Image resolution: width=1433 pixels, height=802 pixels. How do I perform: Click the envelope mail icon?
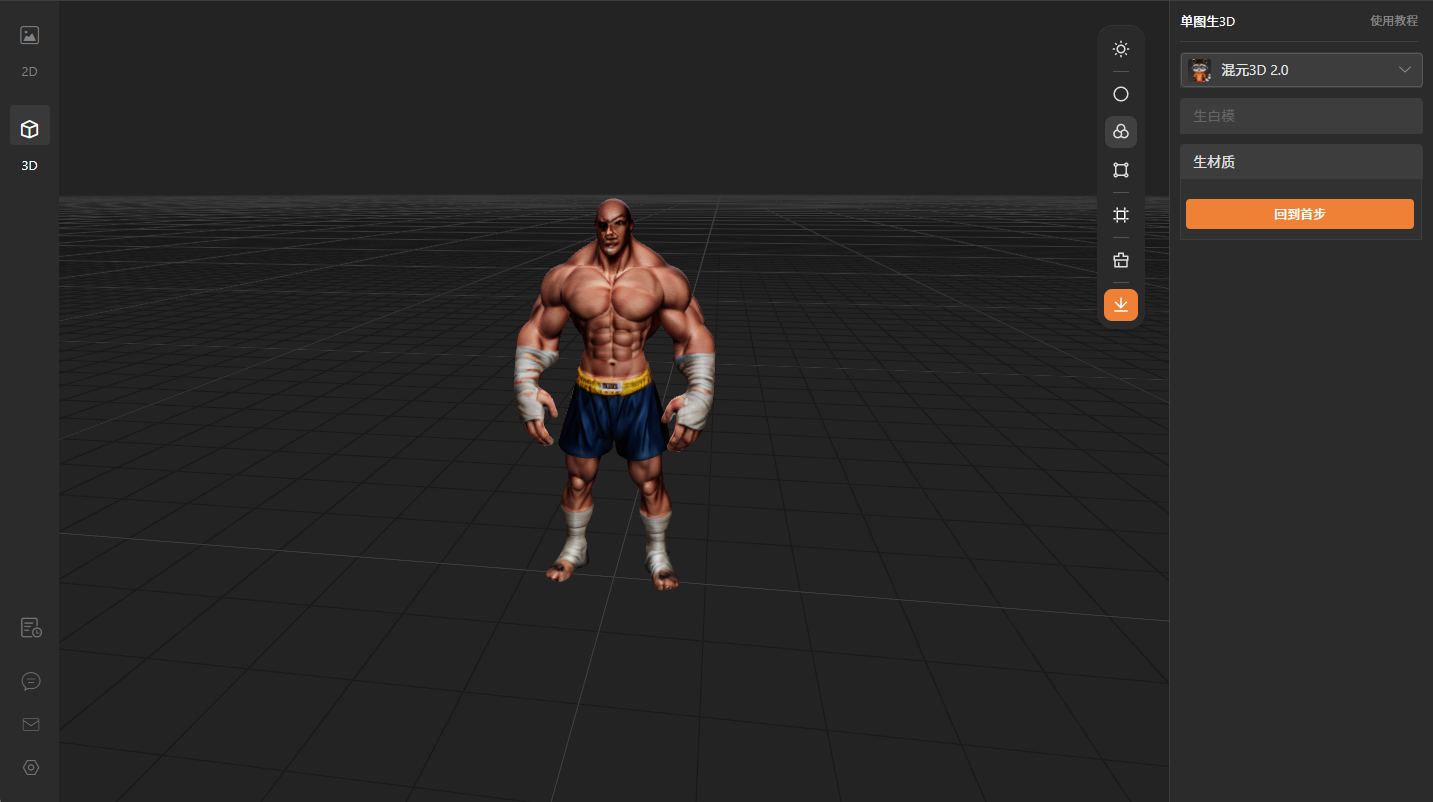point(31,724)
